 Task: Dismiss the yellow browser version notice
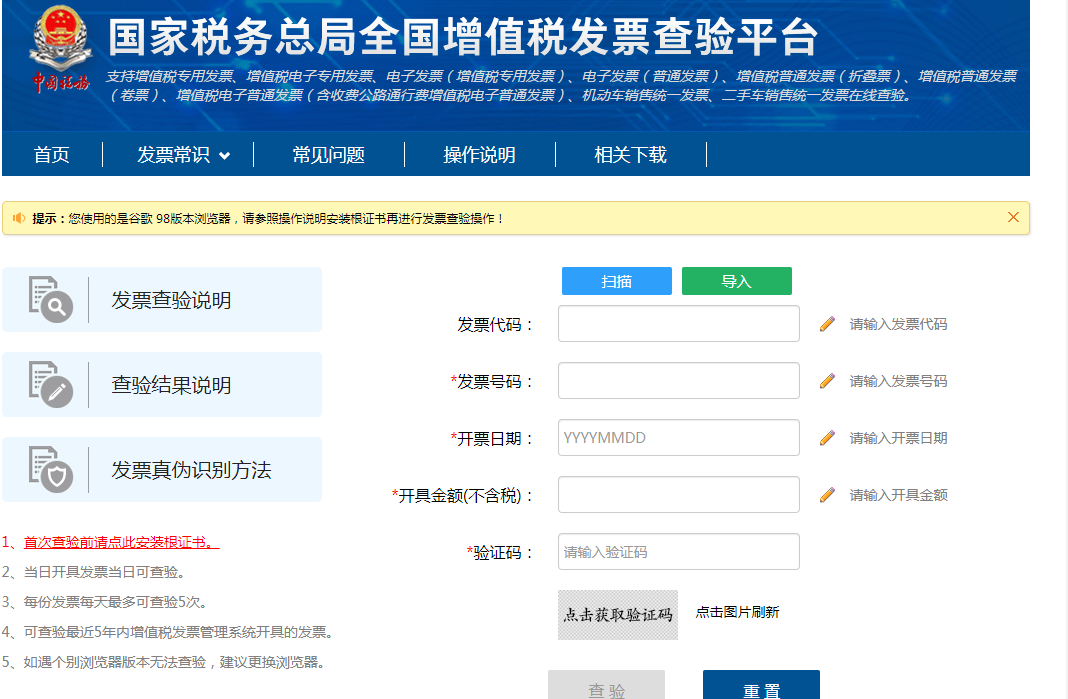pos(1013,217)
